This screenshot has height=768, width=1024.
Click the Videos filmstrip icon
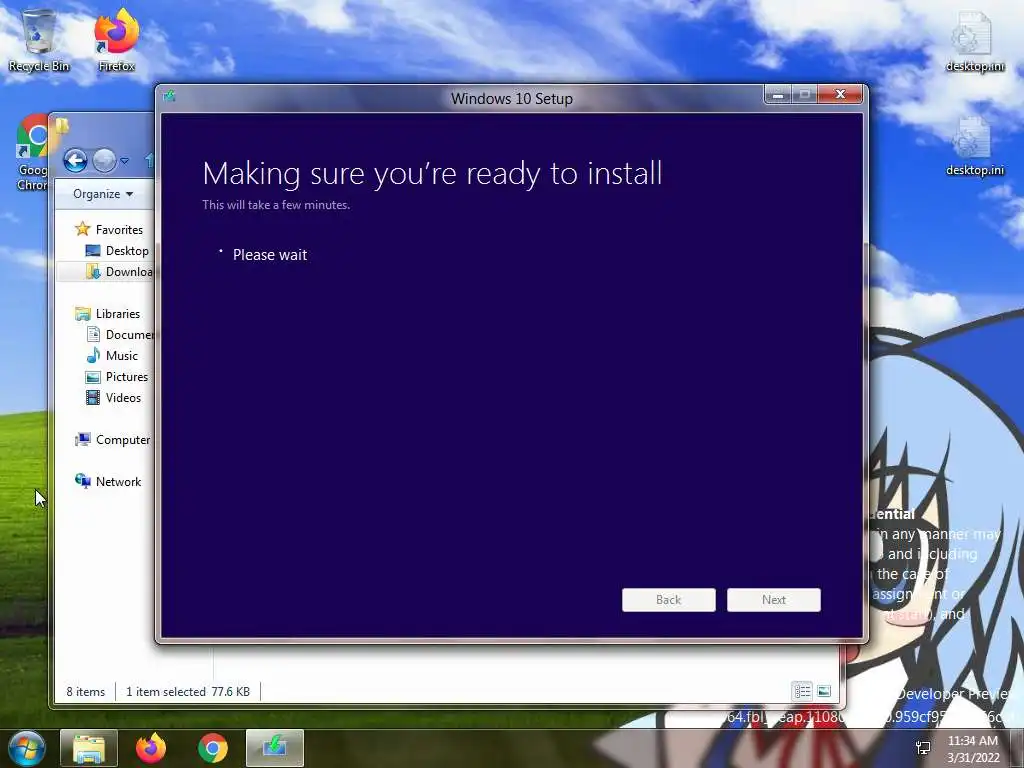(93, 398)
